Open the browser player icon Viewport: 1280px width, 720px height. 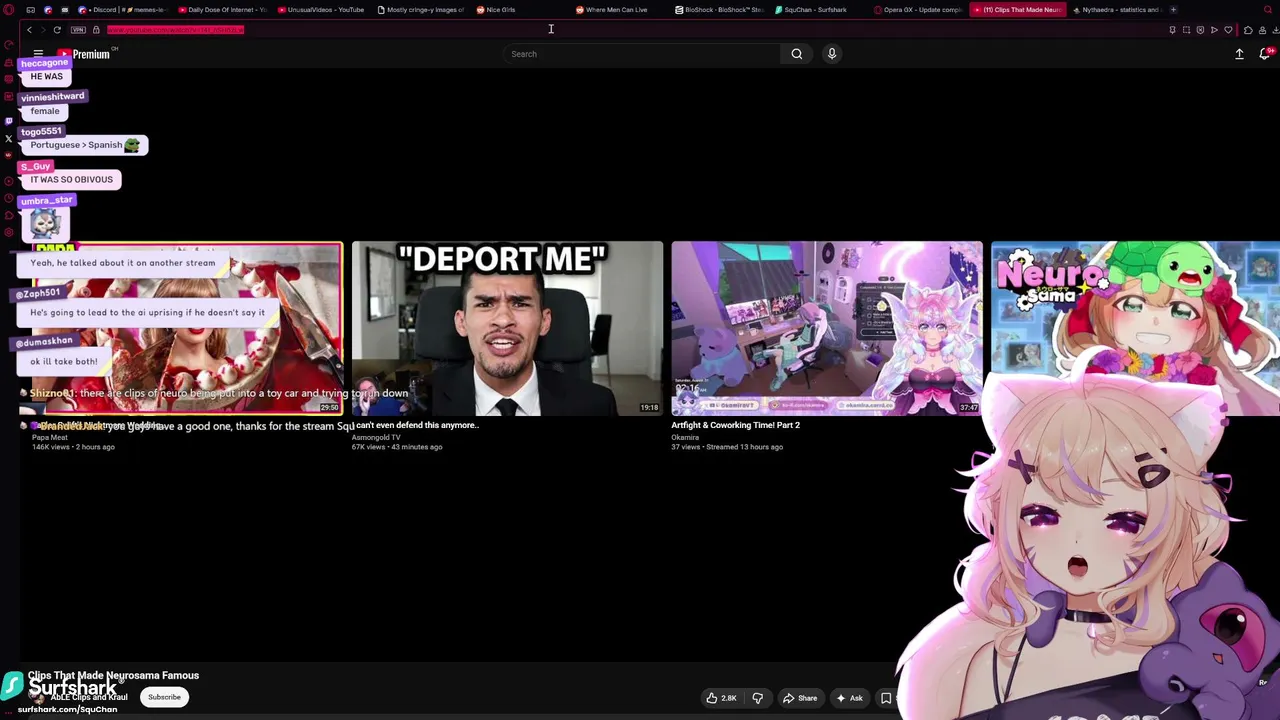coord(1214,30)
